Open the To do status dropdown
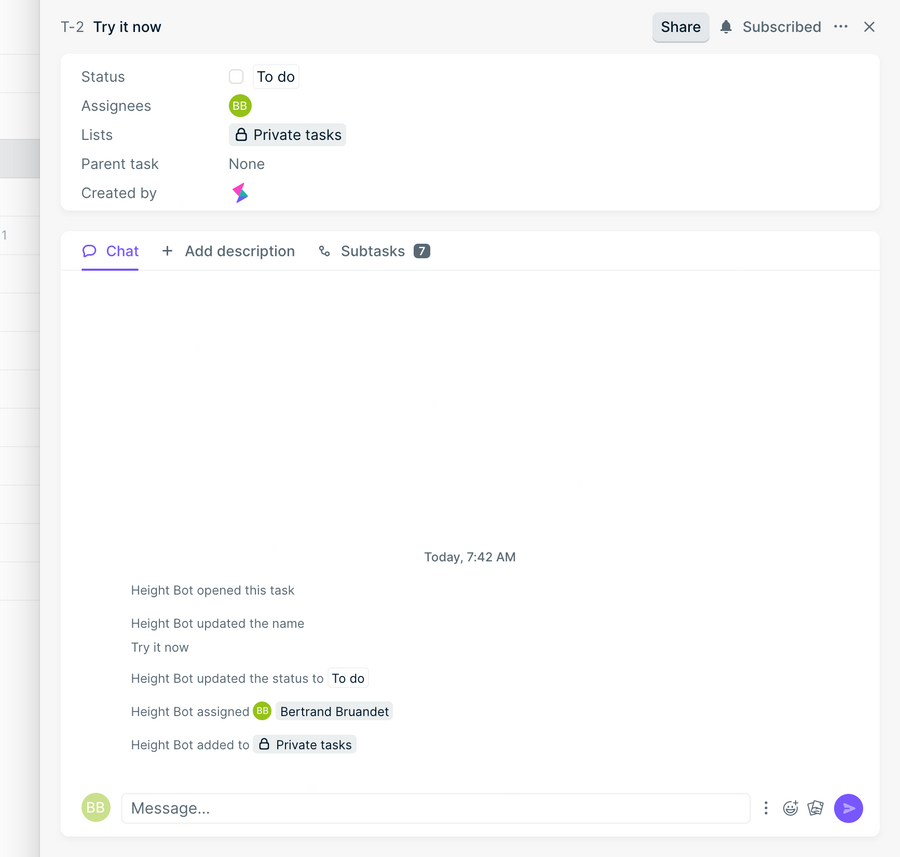Viewport: 900px width, 857px height. point(275,76)
